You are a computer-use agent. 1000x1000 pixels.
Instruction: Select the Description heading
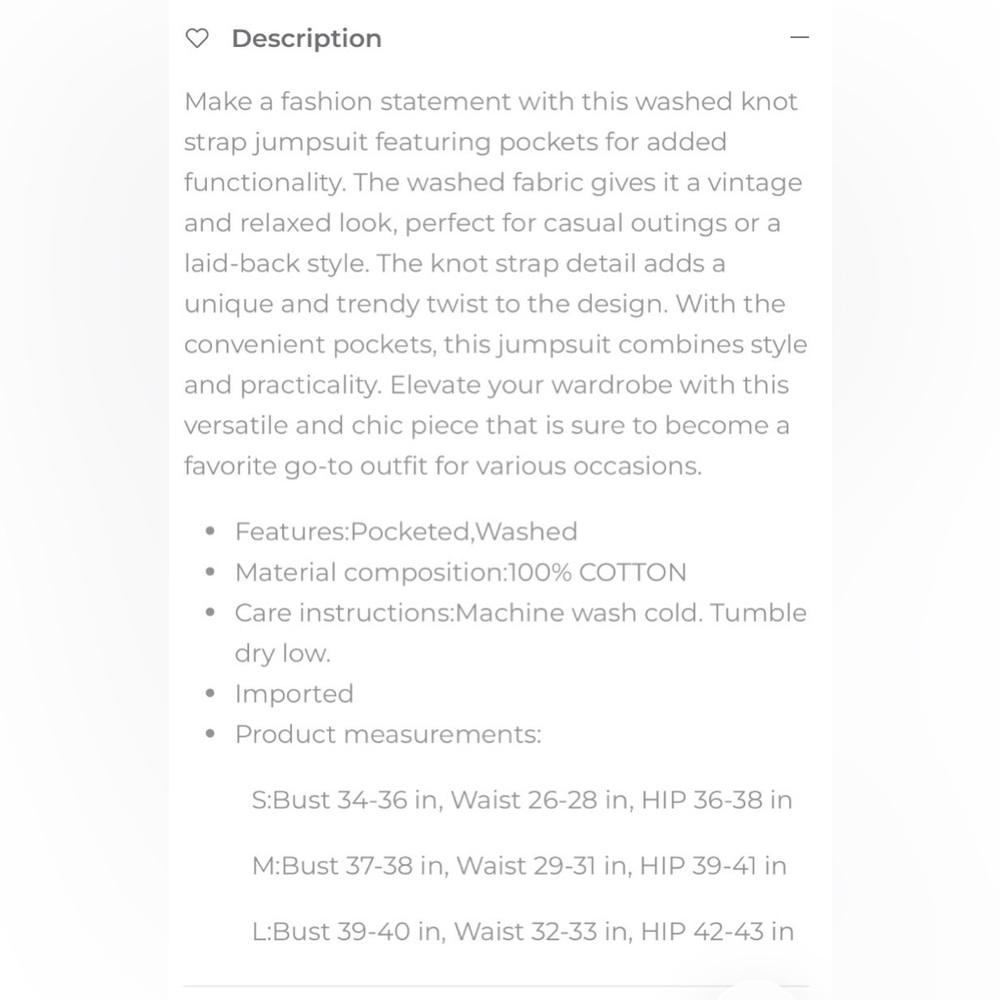(x=306, y=38)
